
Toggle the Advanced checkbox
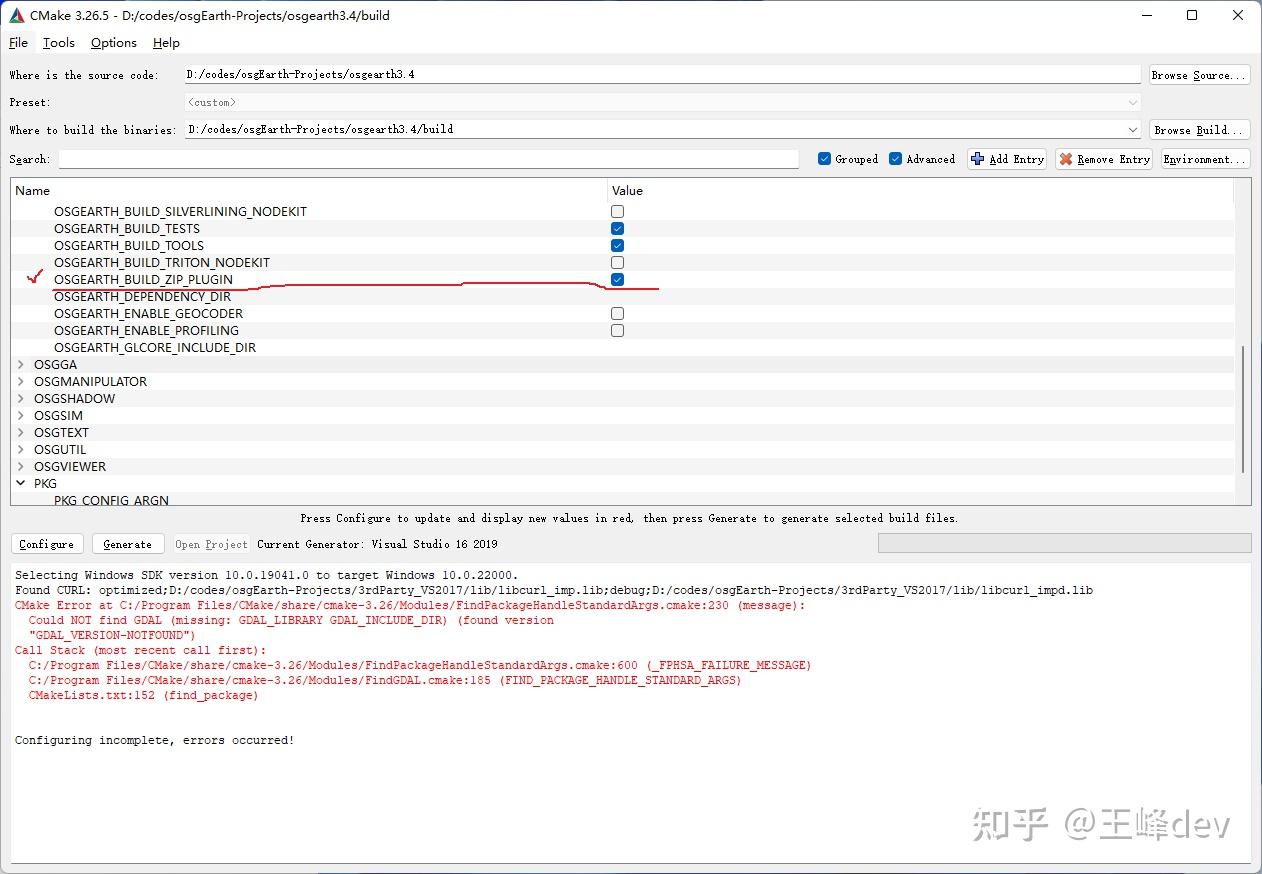tap(895, 159)
